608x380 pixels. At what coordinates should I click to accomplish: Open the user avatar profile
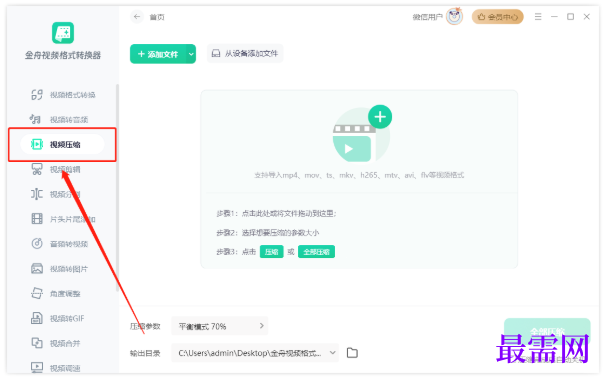point(454,17)
